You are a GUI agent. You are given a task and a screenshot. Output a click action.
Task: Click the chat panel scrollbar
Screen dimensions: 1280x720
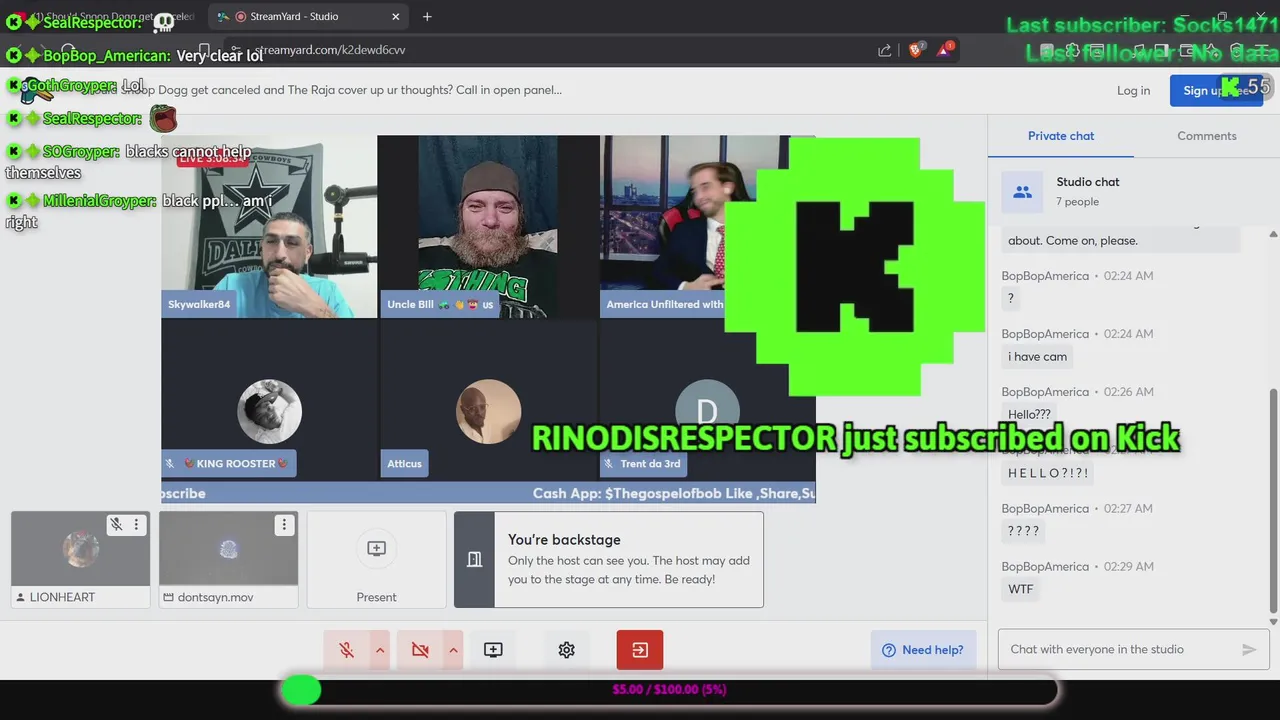tap(1273, 498)
